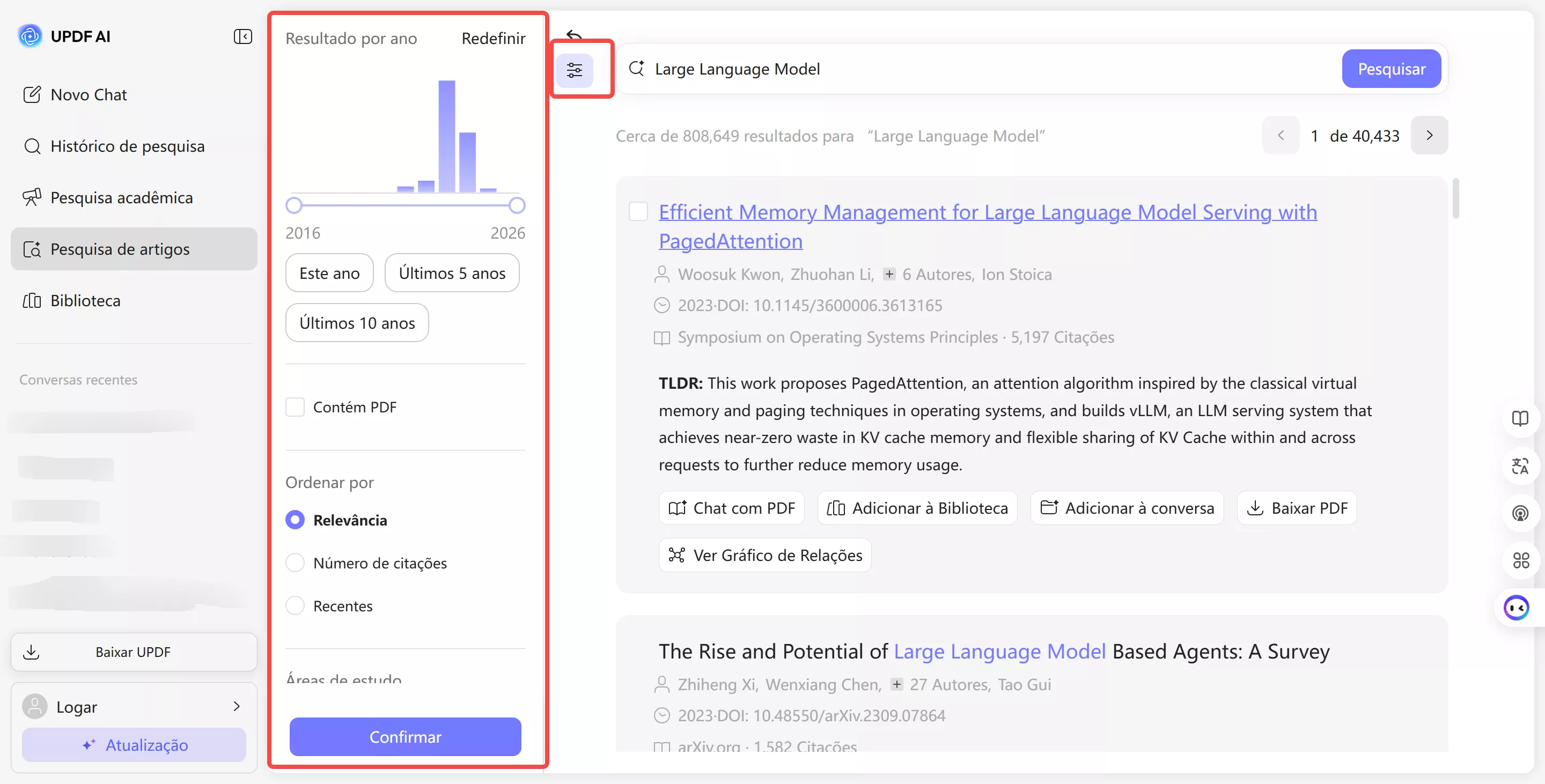This screenshot has height=784, width=1545.
Task: Toggle the filter settings icon
Action: 574,70
